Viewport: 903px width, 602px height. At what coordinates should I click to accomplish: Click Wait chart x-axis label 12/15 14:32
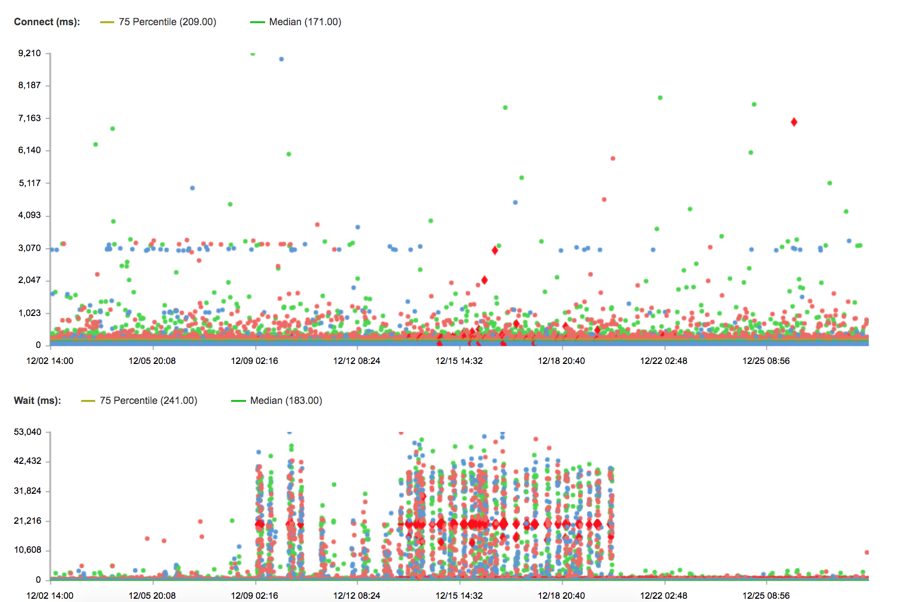[459, 596]
